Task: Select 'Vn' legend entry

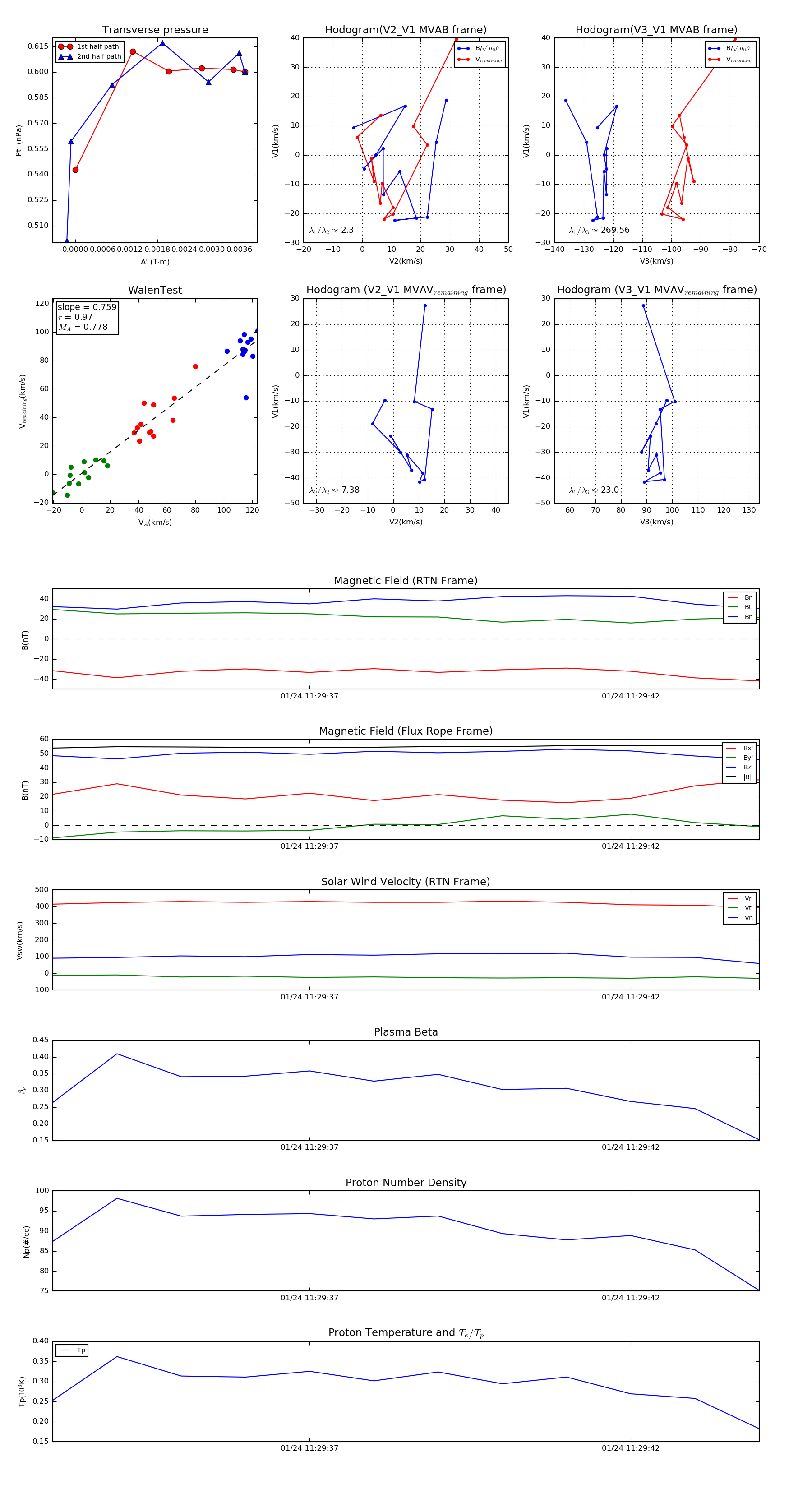Action: pyautogui.click(x=740, y=919)
